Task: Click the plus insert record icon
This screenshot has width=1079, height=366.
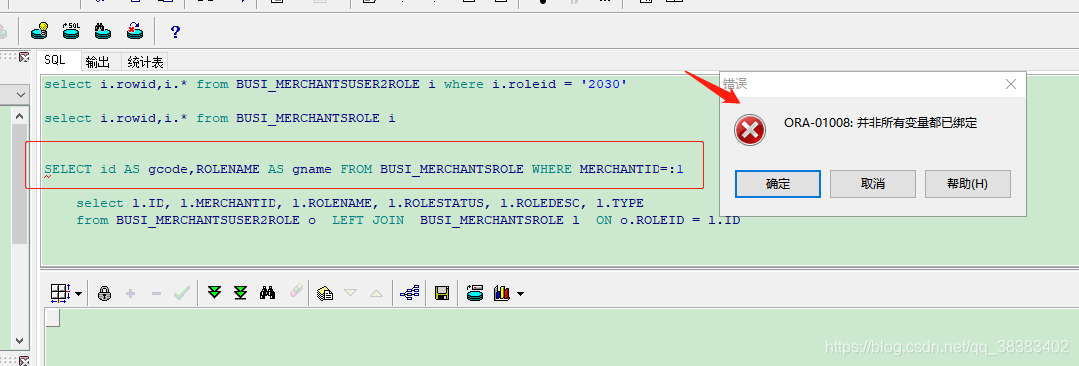Action: 131,294
